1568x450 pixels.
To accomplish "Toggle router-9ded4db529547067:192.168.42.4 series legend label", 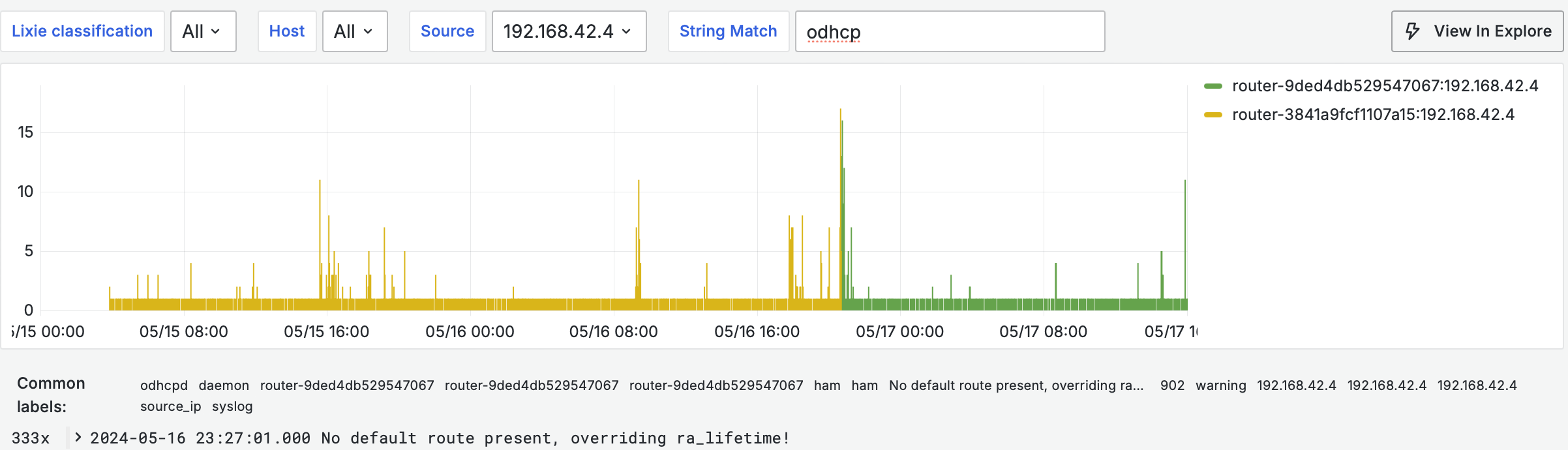I will point(1385,86).
